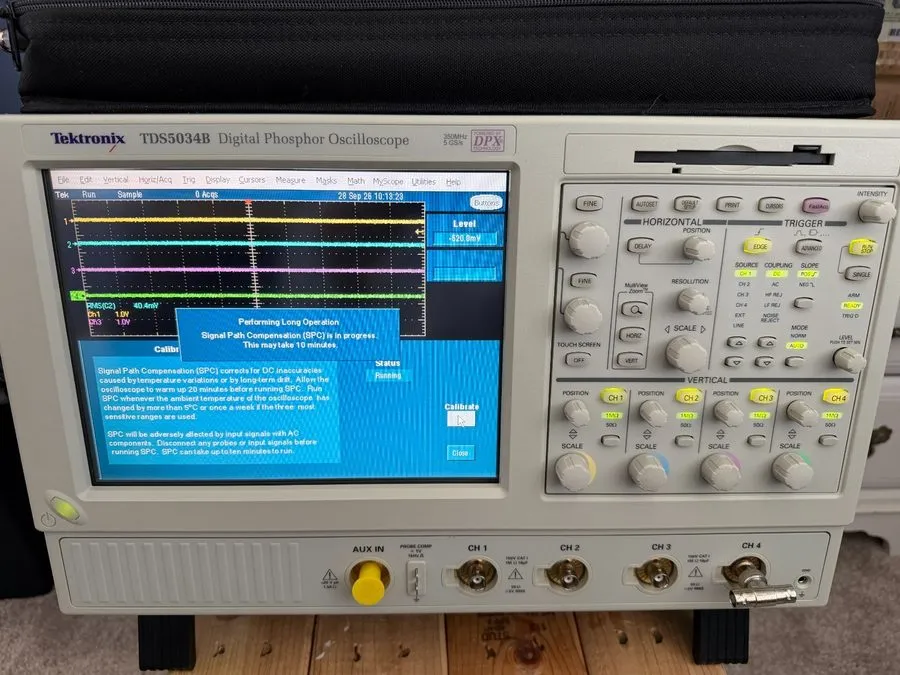Toggle the yellow CH 1 button
Viewport: 900px width, 675px height.
tap(614, 397)
